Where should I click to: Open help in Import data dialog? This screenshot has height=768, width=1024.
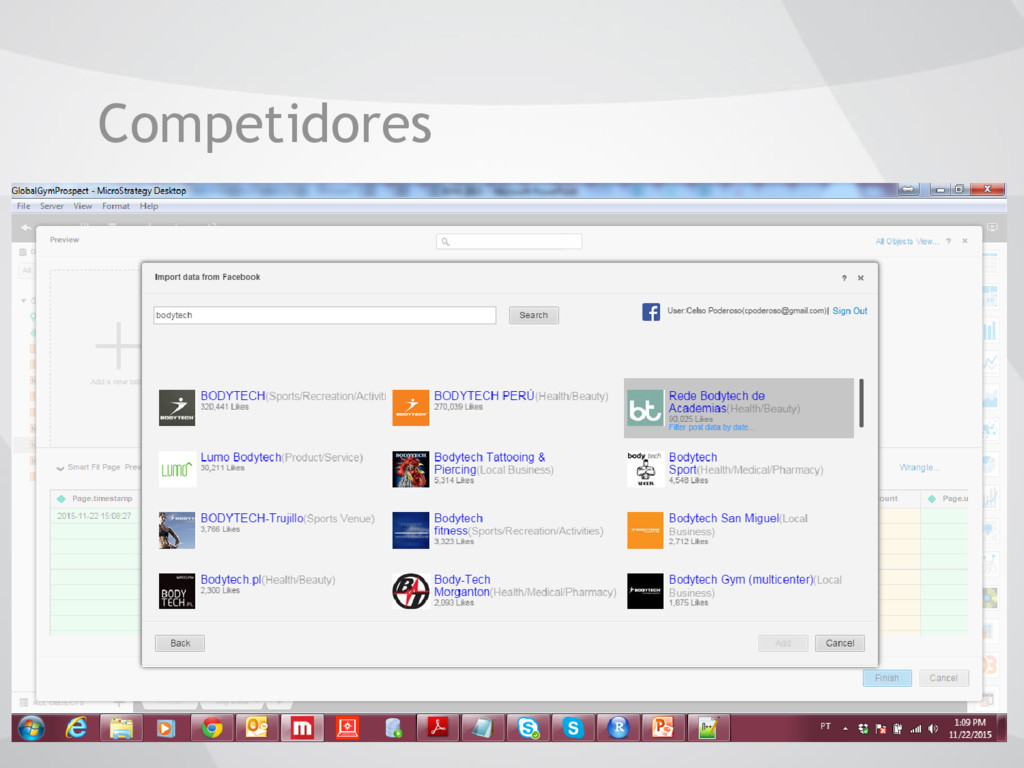pos(844,278)
